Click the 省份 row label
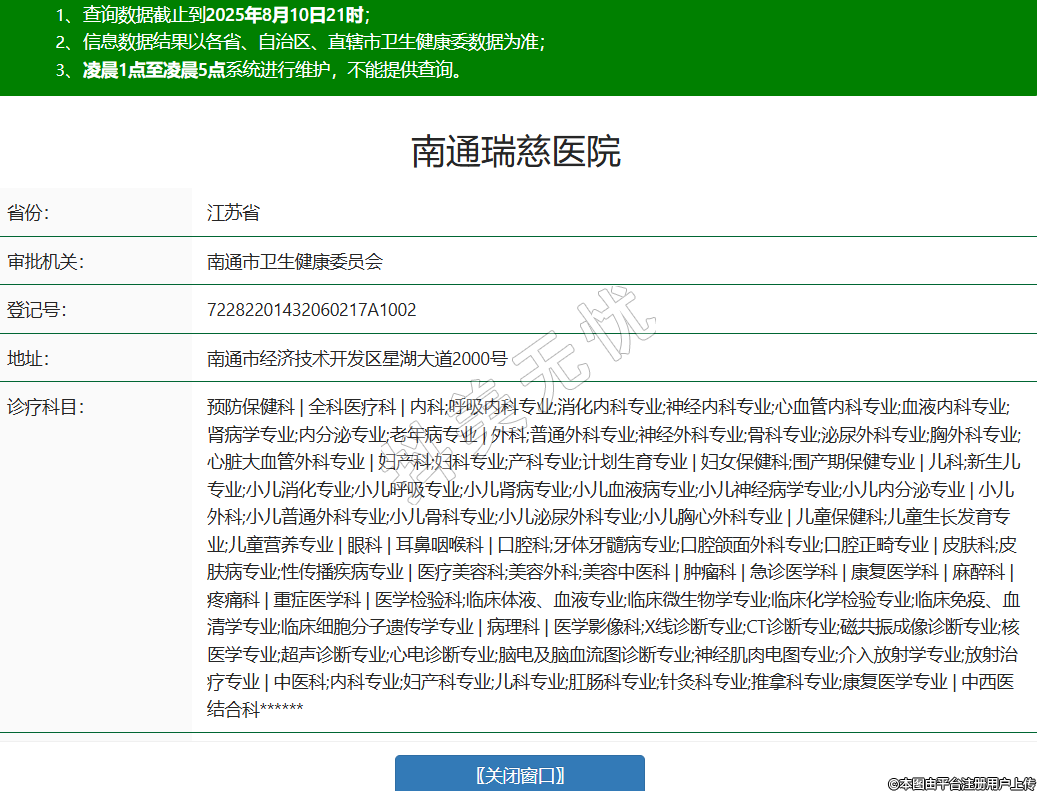 click(28, 213)
